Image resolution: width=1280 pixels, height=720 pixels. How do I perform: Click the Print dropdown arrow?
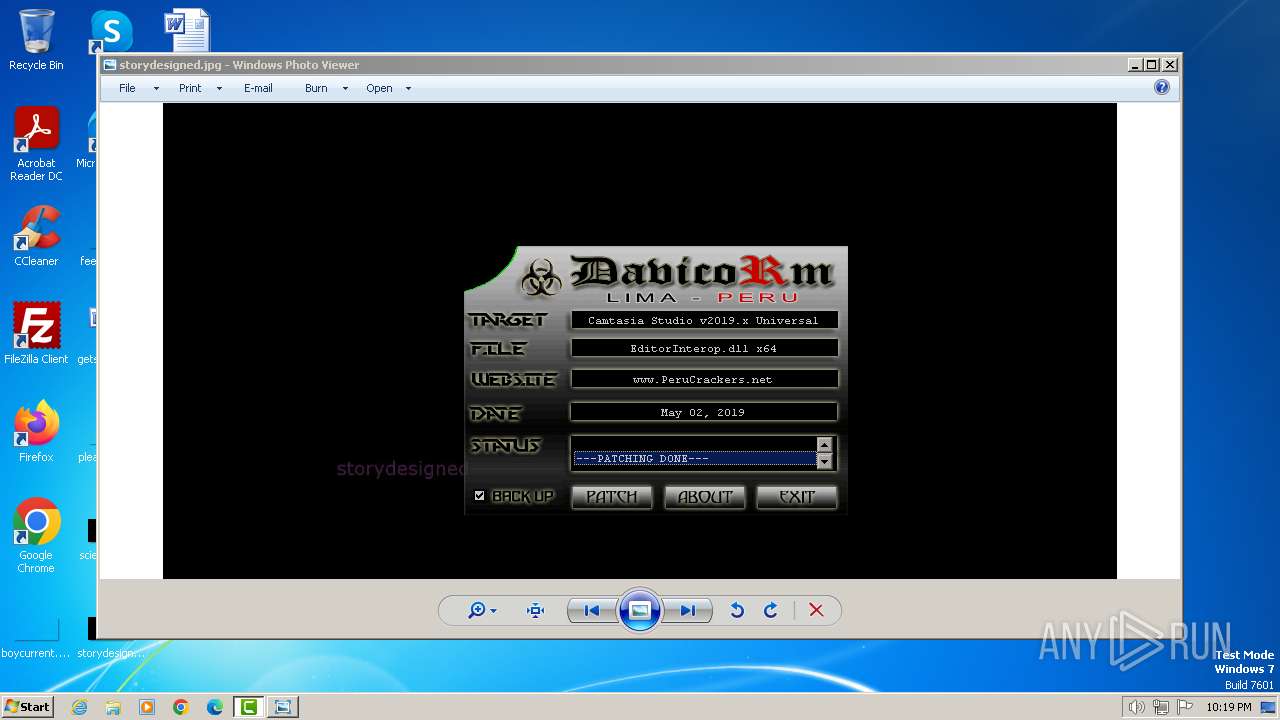pyautogui.click(x=219, y=89)
